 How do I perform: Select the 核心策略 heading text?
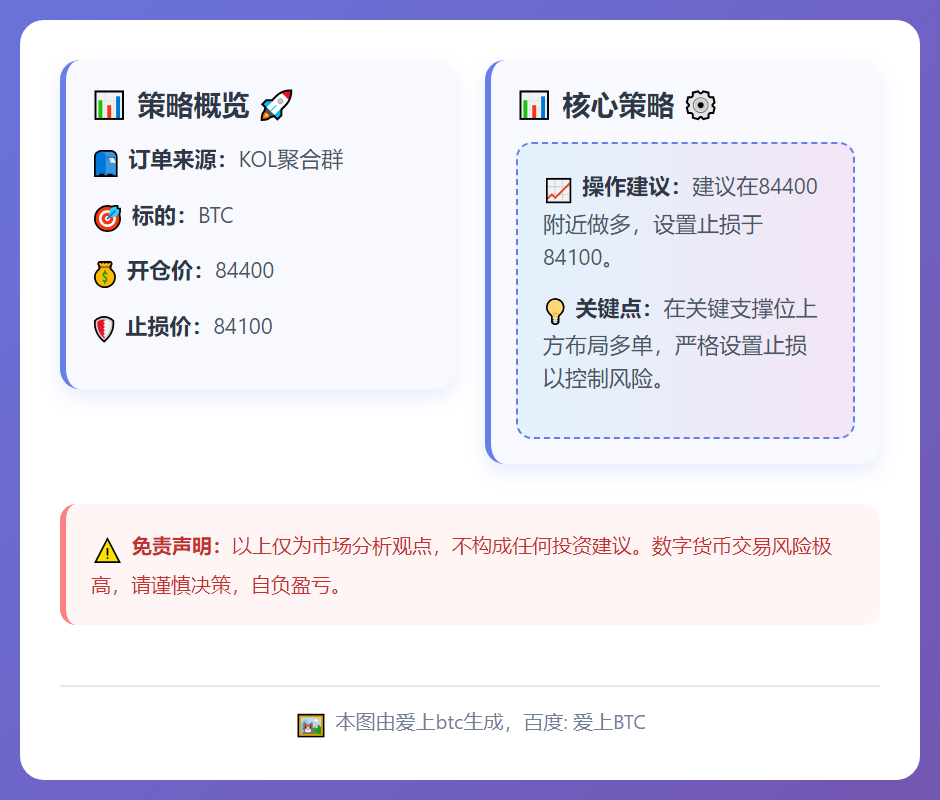pyautogui.click(x=618, y=106)
